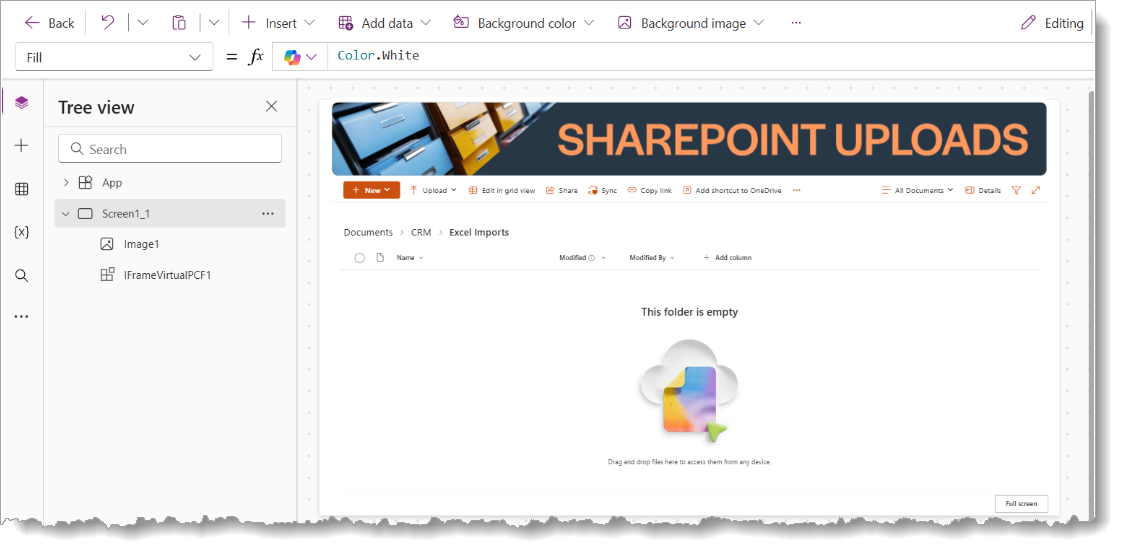Screen dimensions: 1123x559
Task: Select the Tree view layers icon
Action: (21, 102)
